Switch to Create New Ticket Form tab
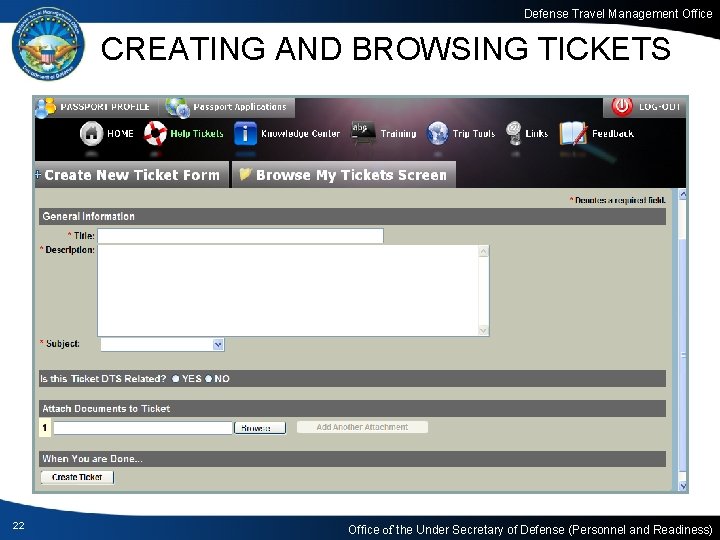The height and width of the screenshot is (540, 720). coord(132,174)
